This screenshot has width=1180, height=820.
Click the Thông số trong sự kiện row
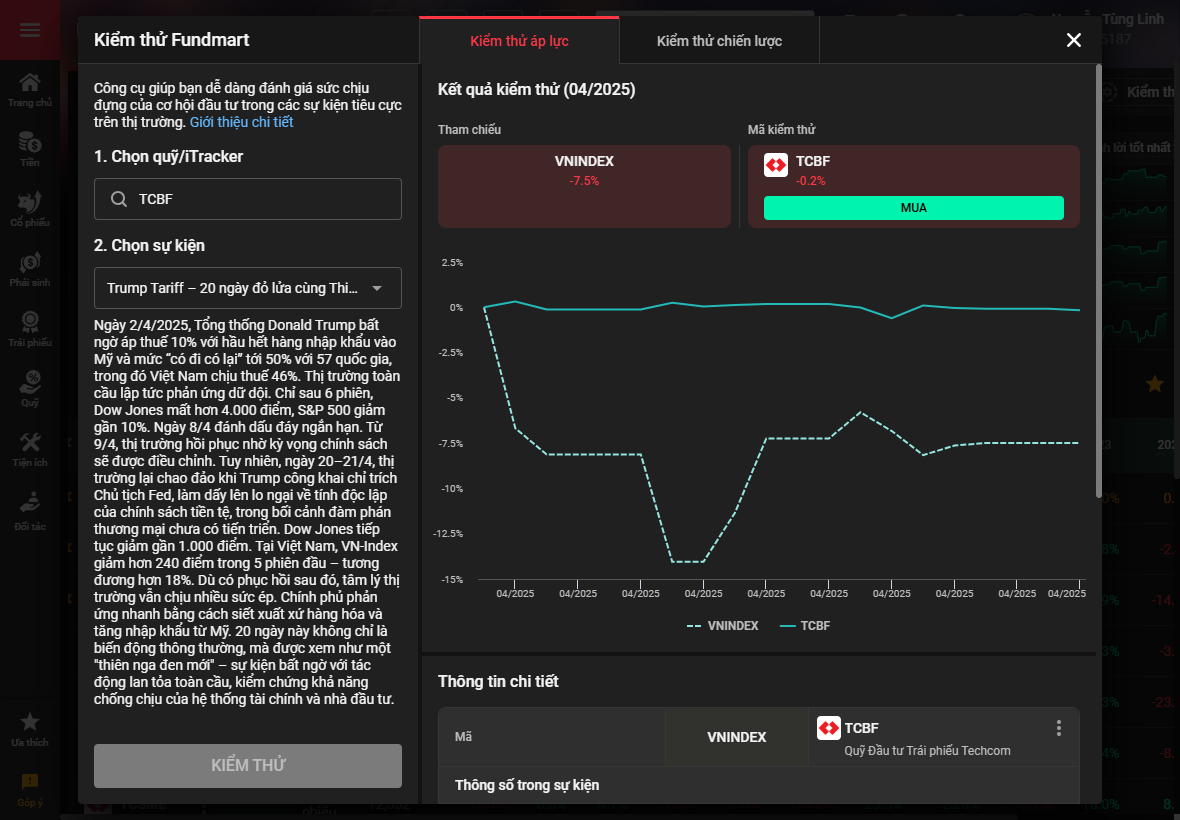pos(759,785)
